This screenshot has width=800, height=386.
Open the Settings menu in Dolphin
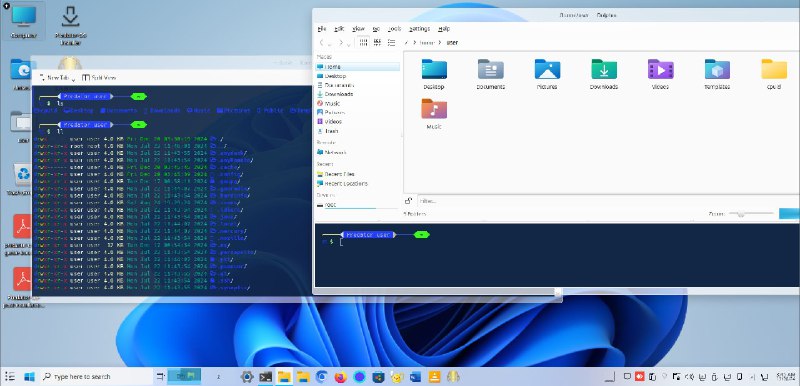[419, 29]
